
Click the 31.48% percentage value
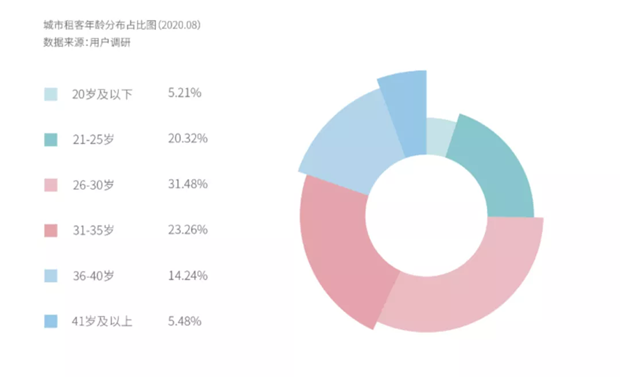pos(188,184)
